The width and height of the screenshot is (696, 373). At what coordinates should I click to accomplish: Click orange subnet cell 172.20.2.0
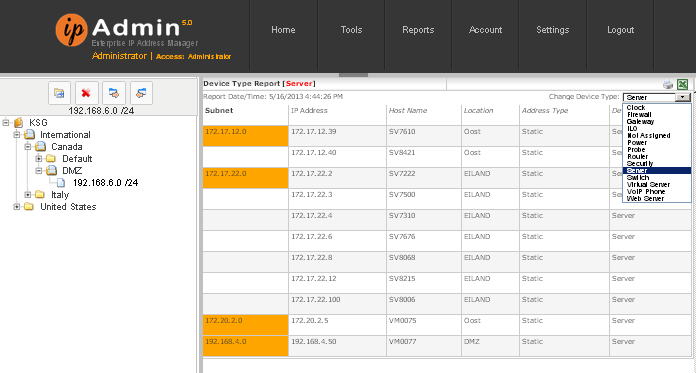point(245,325)
